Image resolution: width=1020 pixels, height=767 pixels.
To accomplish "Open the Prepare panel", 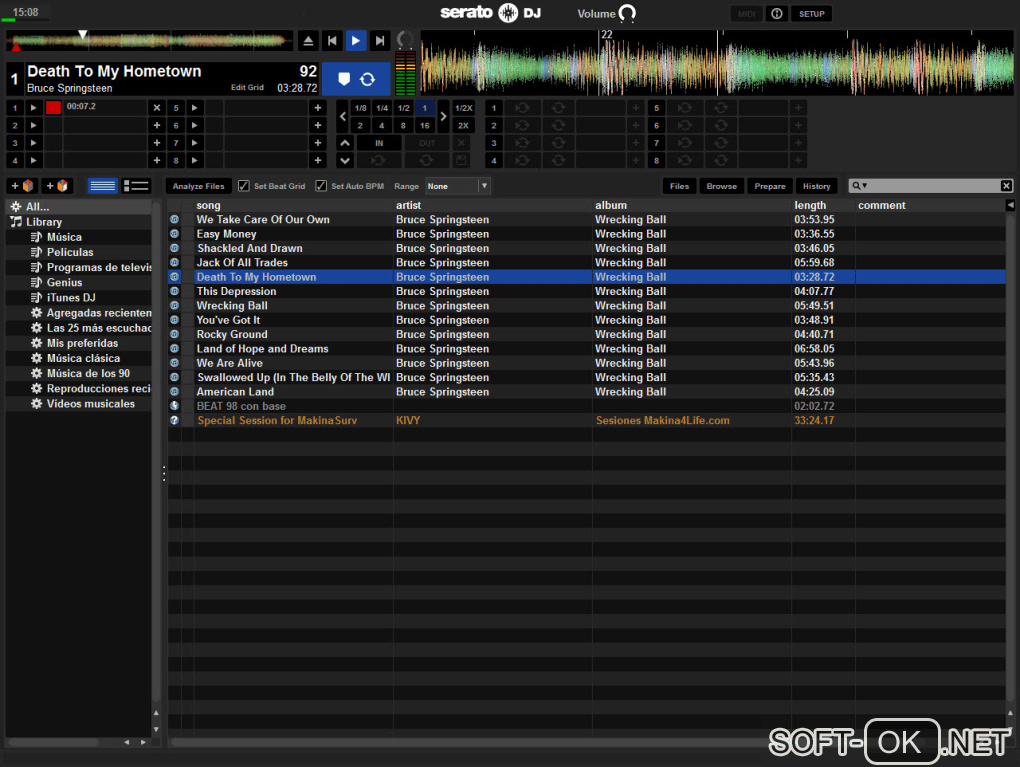I will 770,186.
